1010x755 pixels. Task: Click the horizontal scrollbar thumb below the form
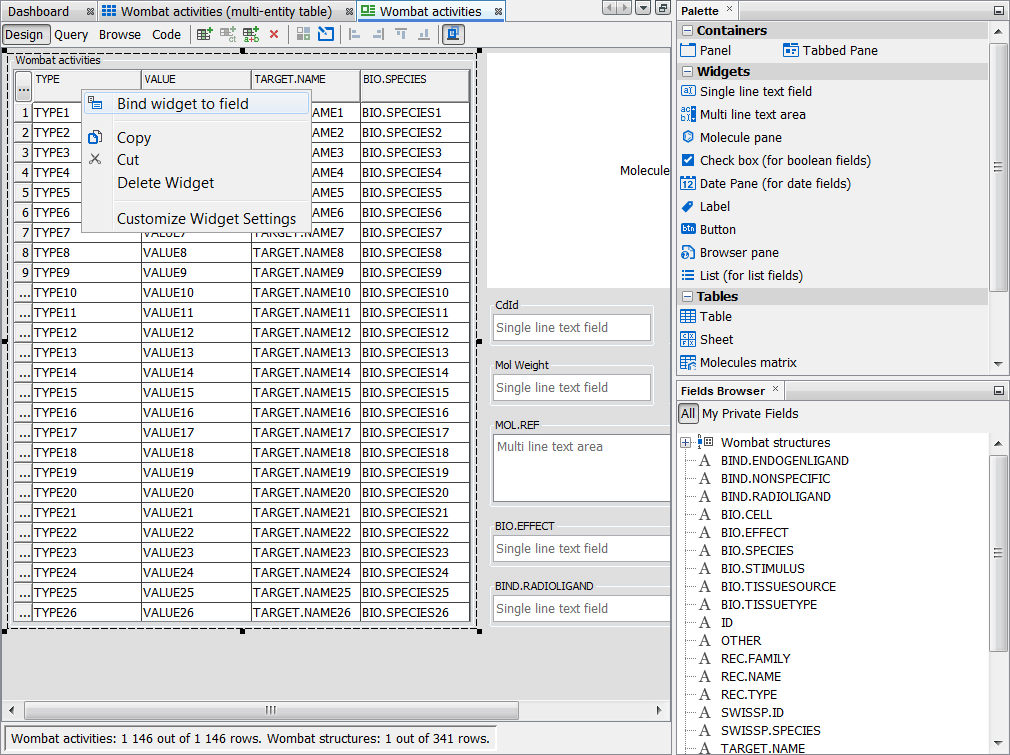(x=270, y=710)
